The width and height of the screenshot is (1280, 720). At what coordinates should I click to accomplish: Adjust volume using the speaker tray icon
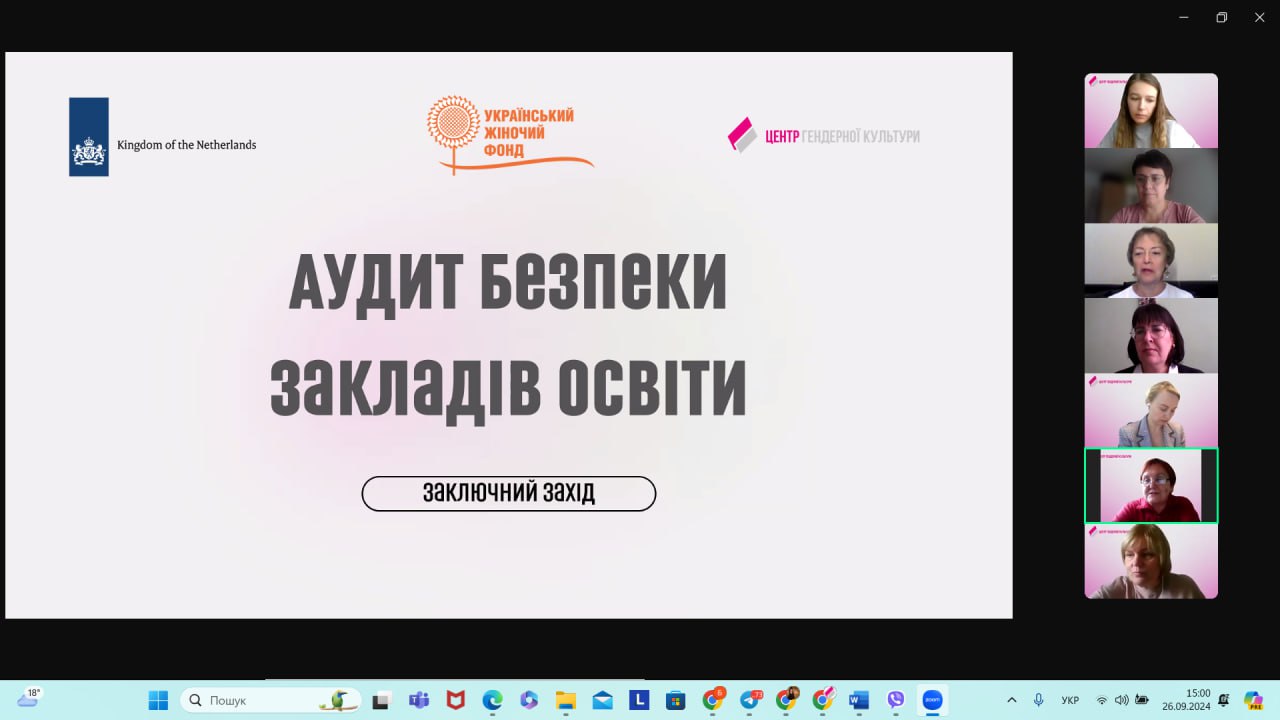pos(1121,700)
